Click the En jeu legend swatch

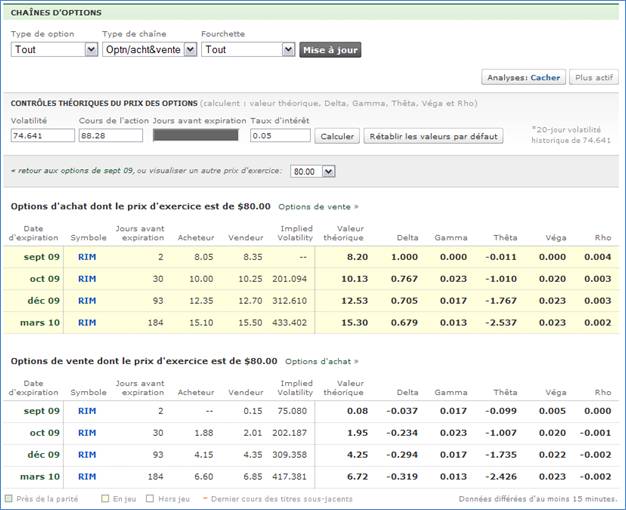(103, 498)
